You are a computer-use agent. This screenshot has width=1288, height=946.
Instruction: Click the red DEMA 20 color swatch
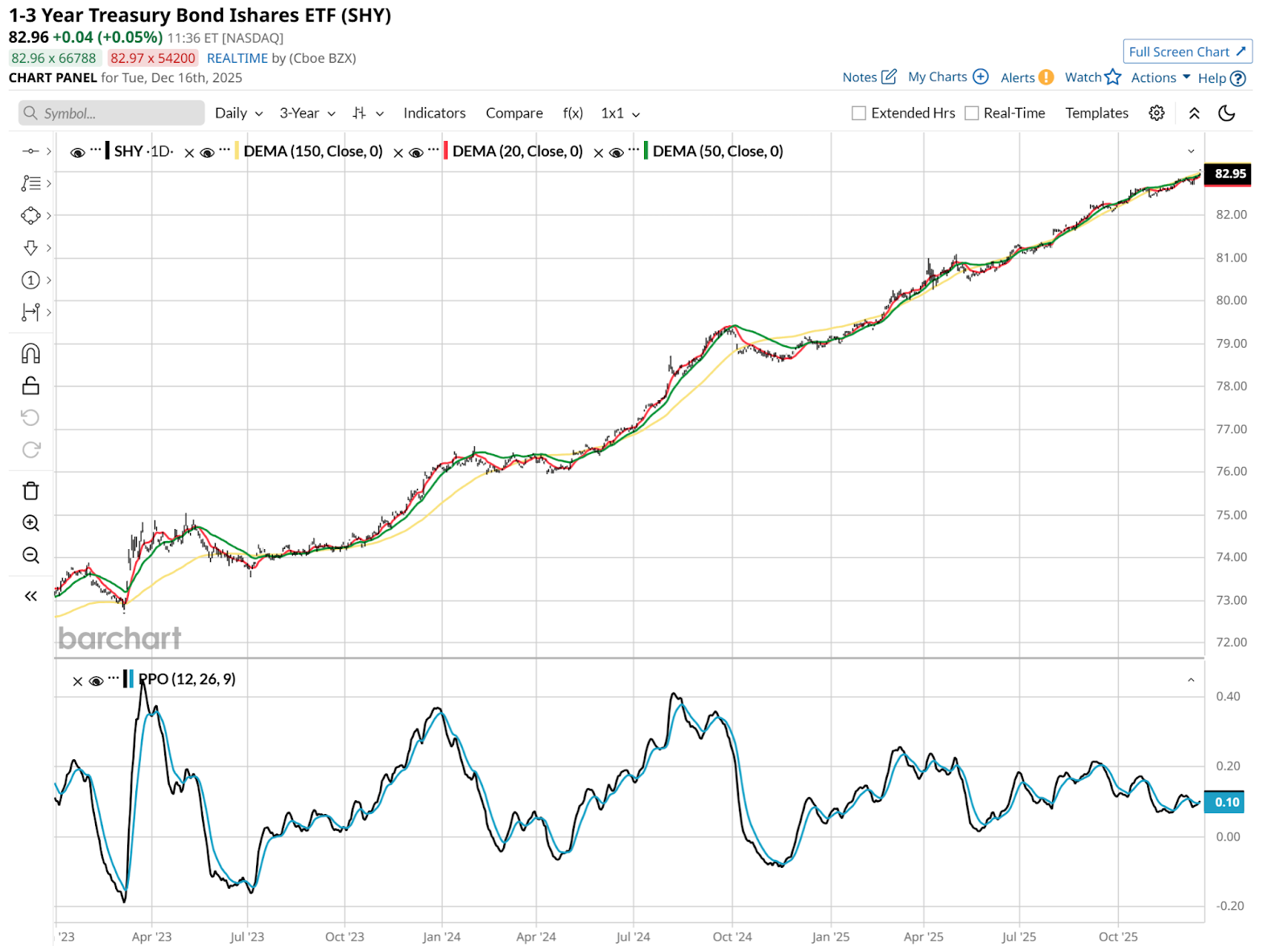444,151
